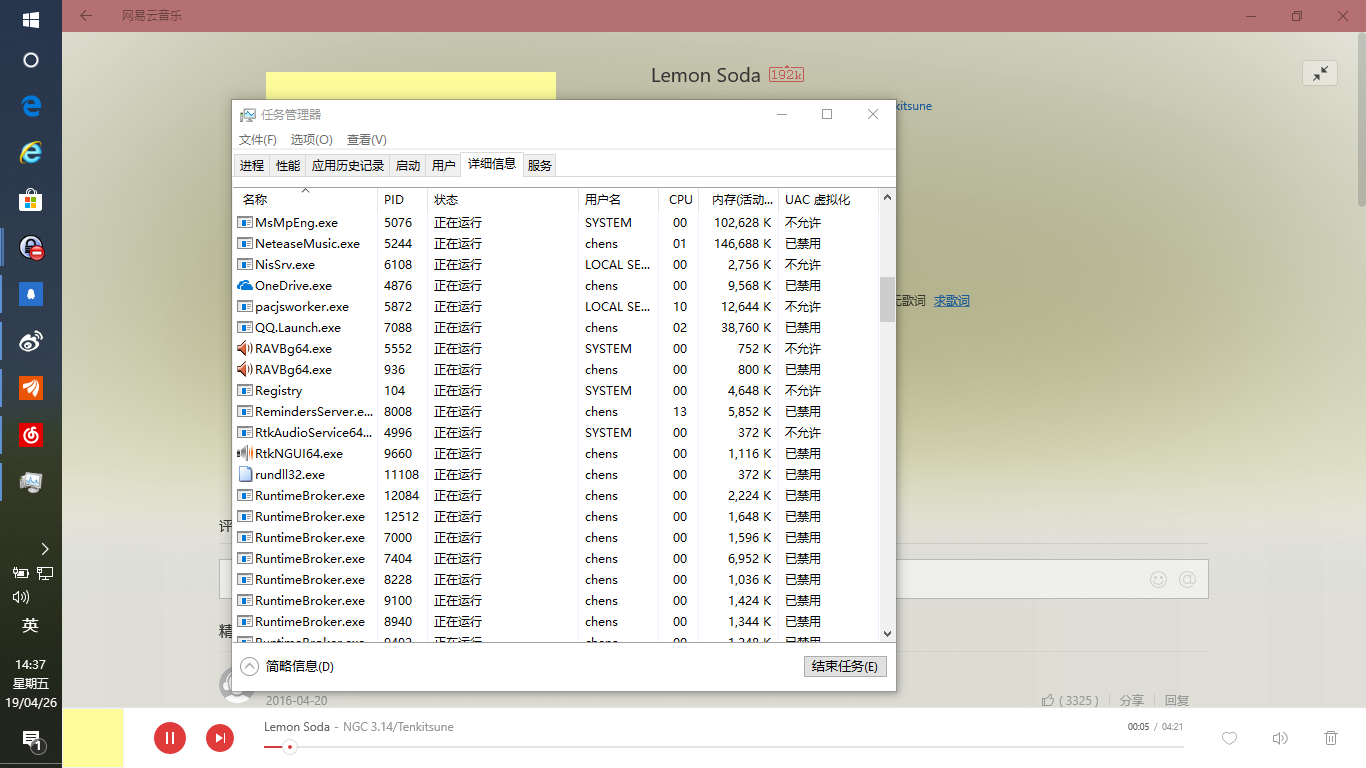Image resolution: width=1366 pixels, height=768 pixels.
Task: Favorite the song with the heart icon
Action: click(x=1230, y=738)
